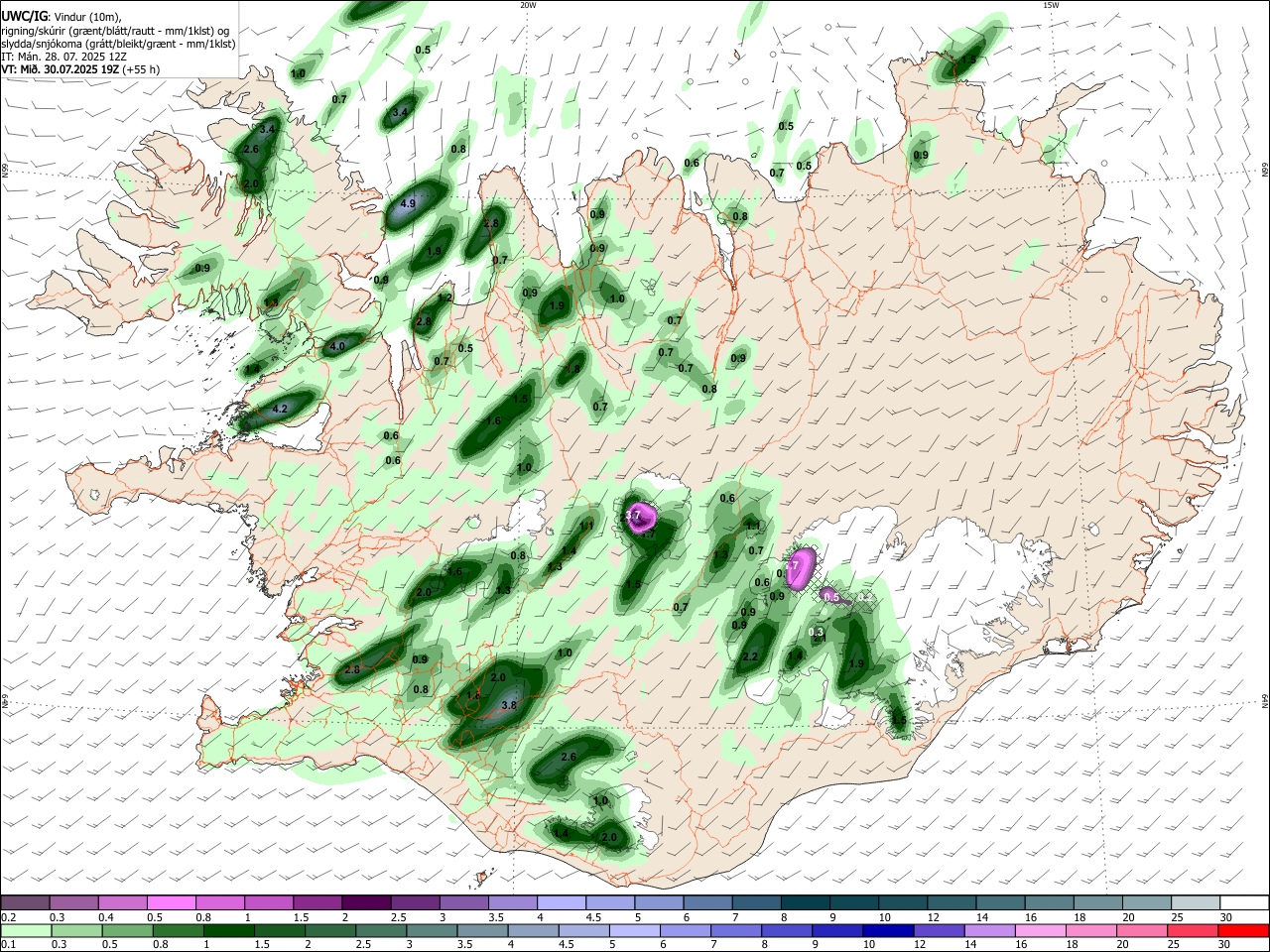Click the bright pink swatch between 0.5 and 0.8
The image size is (1270, 952).
[x=172, y=903]
